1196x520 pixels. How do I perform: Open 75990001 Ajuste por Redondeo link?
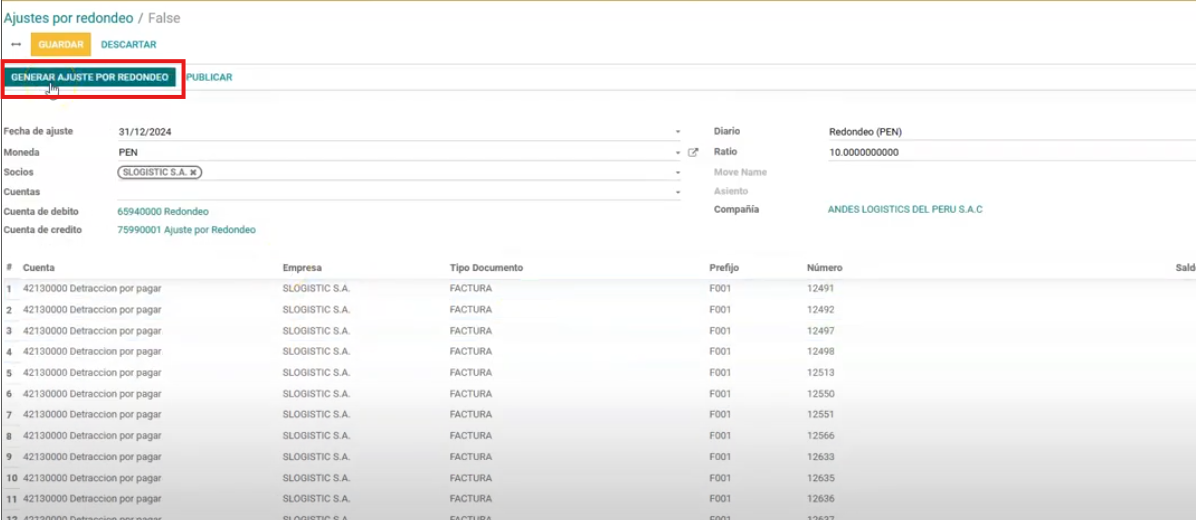tap(186, 230)
